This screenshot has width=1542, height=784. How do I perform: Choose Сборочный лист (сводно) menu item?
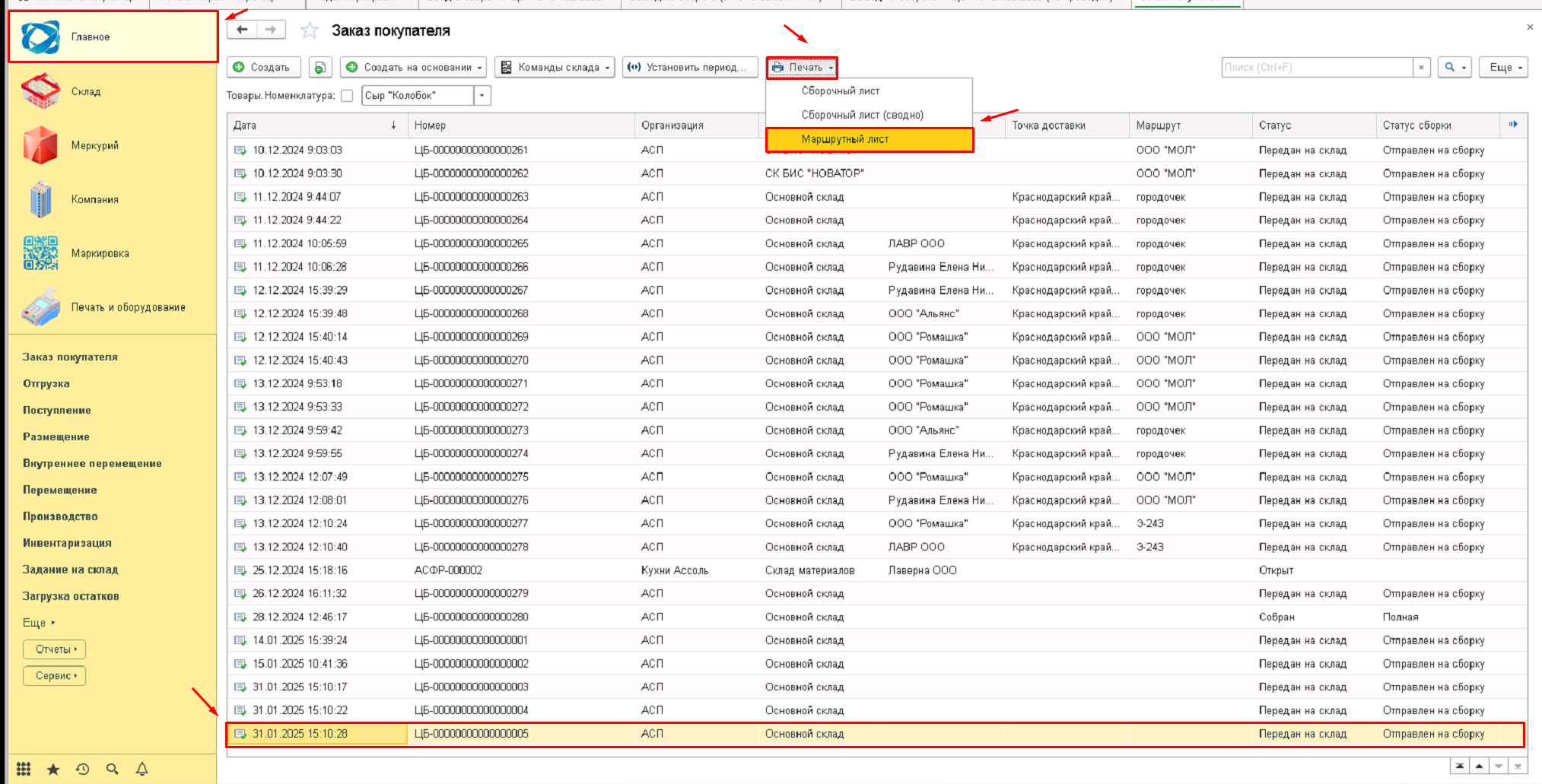pyautogui.click(x=862, y=115)
